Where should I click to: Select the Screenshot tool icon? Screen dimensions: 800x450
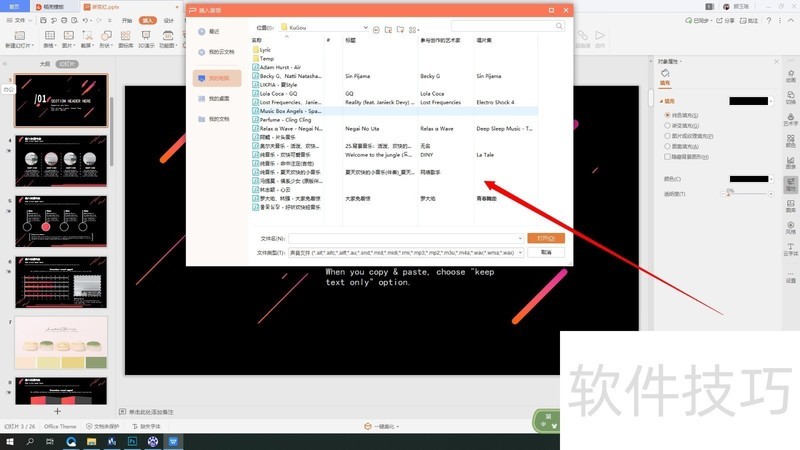tap(87, 36)
